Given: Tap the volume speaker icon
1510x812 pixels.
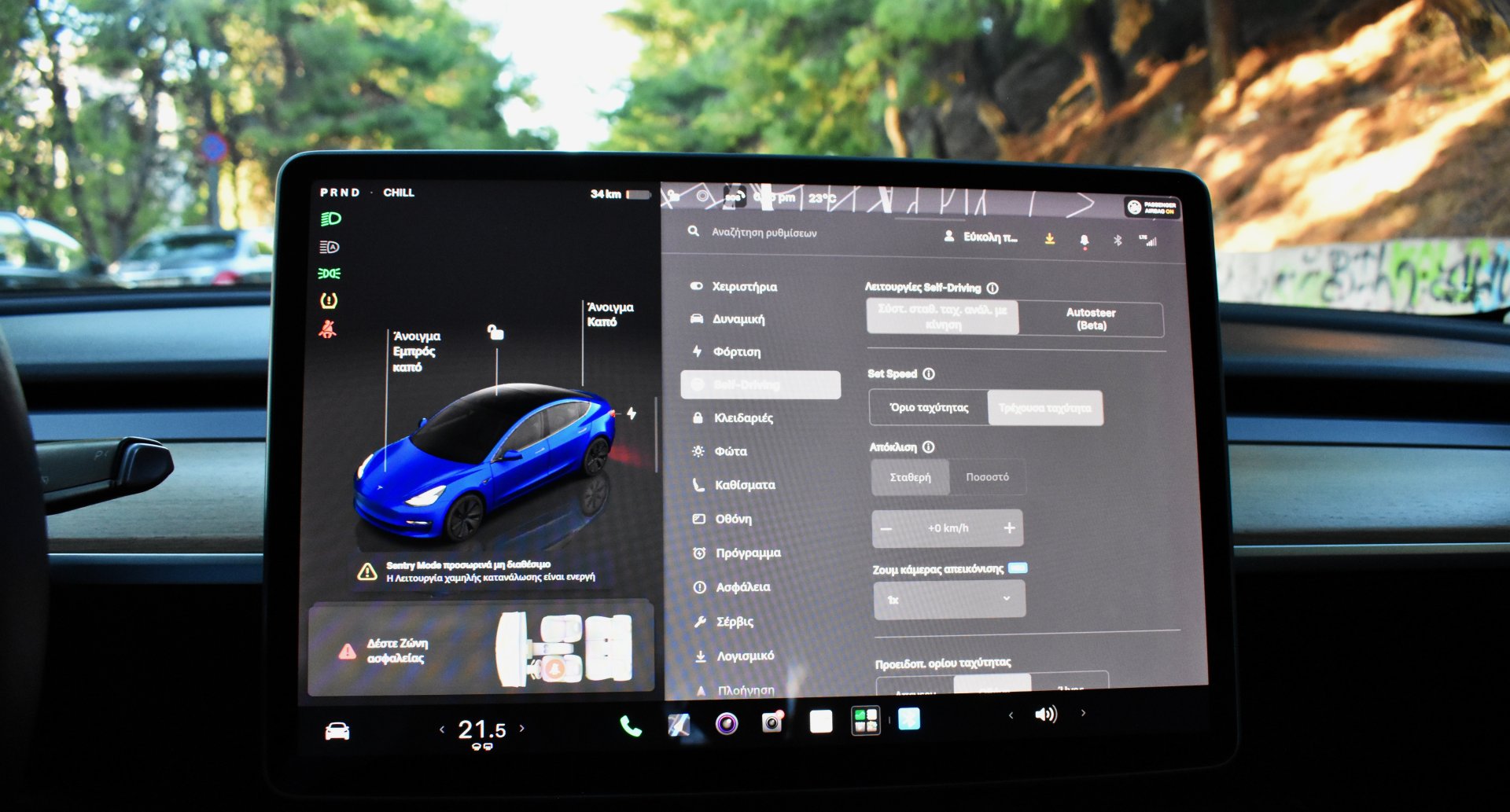Looking at the screenshot, I should pos(1046,715).
